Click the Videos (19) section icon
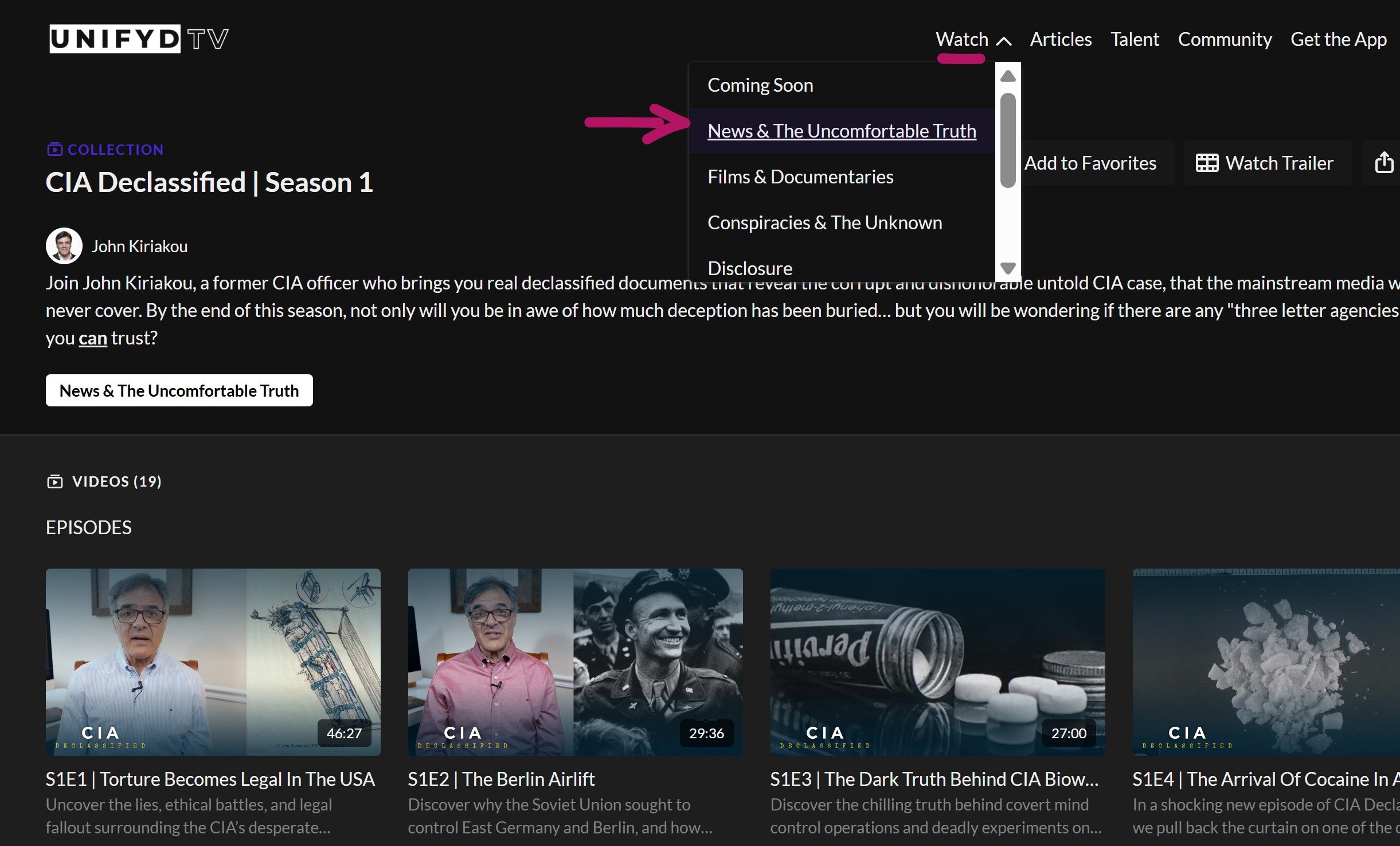Screen dimensions: 1400x846 pyautogui.click(x=54, y=481)
